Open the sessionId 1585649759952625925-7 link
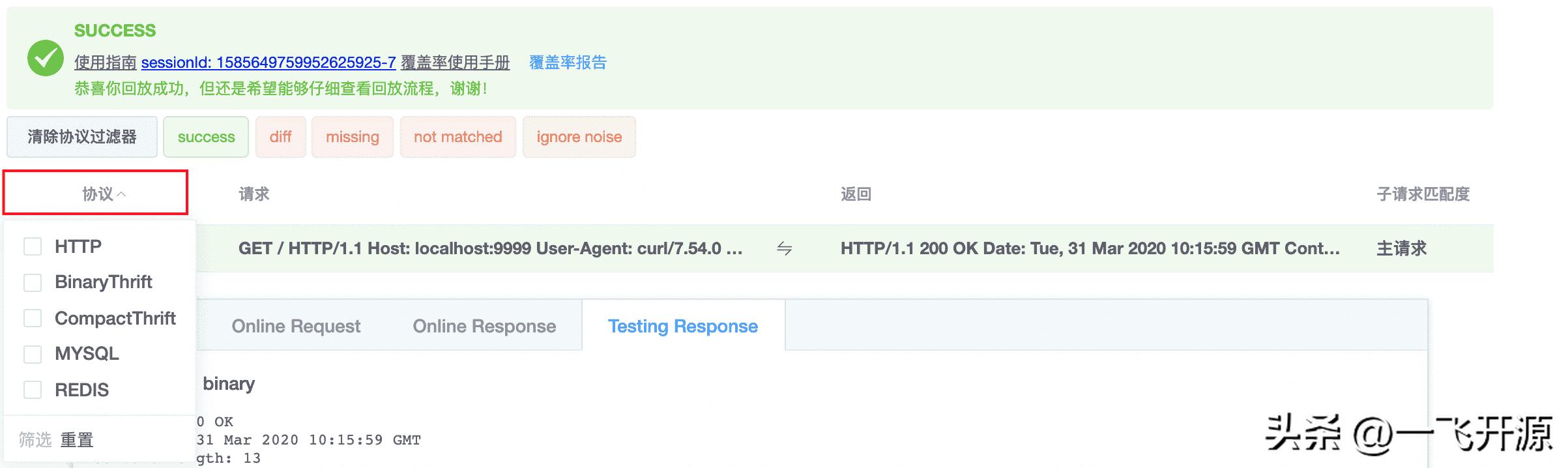Screen dimensions: 1568x468 (x=269, y=63)
